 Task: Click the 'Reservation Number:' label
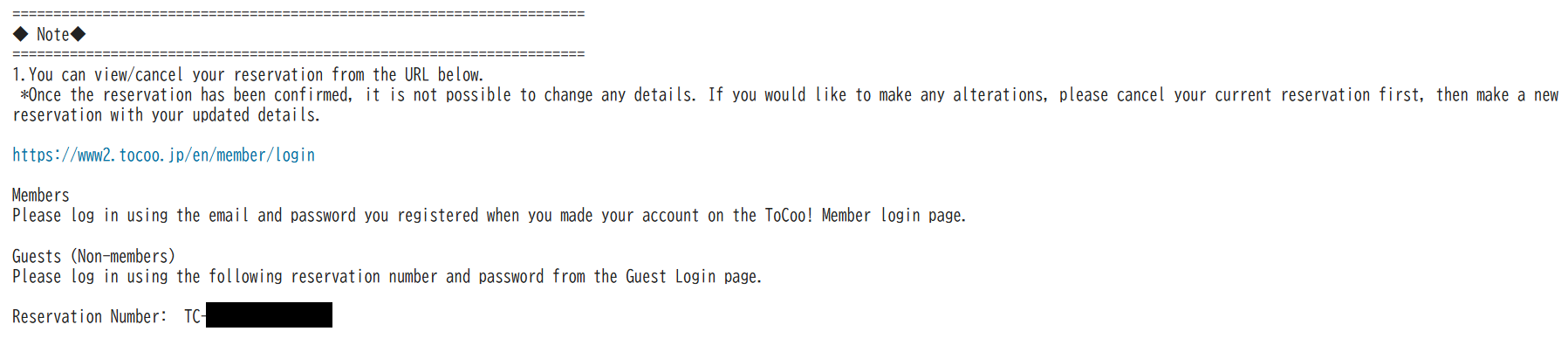pos(89,316)
